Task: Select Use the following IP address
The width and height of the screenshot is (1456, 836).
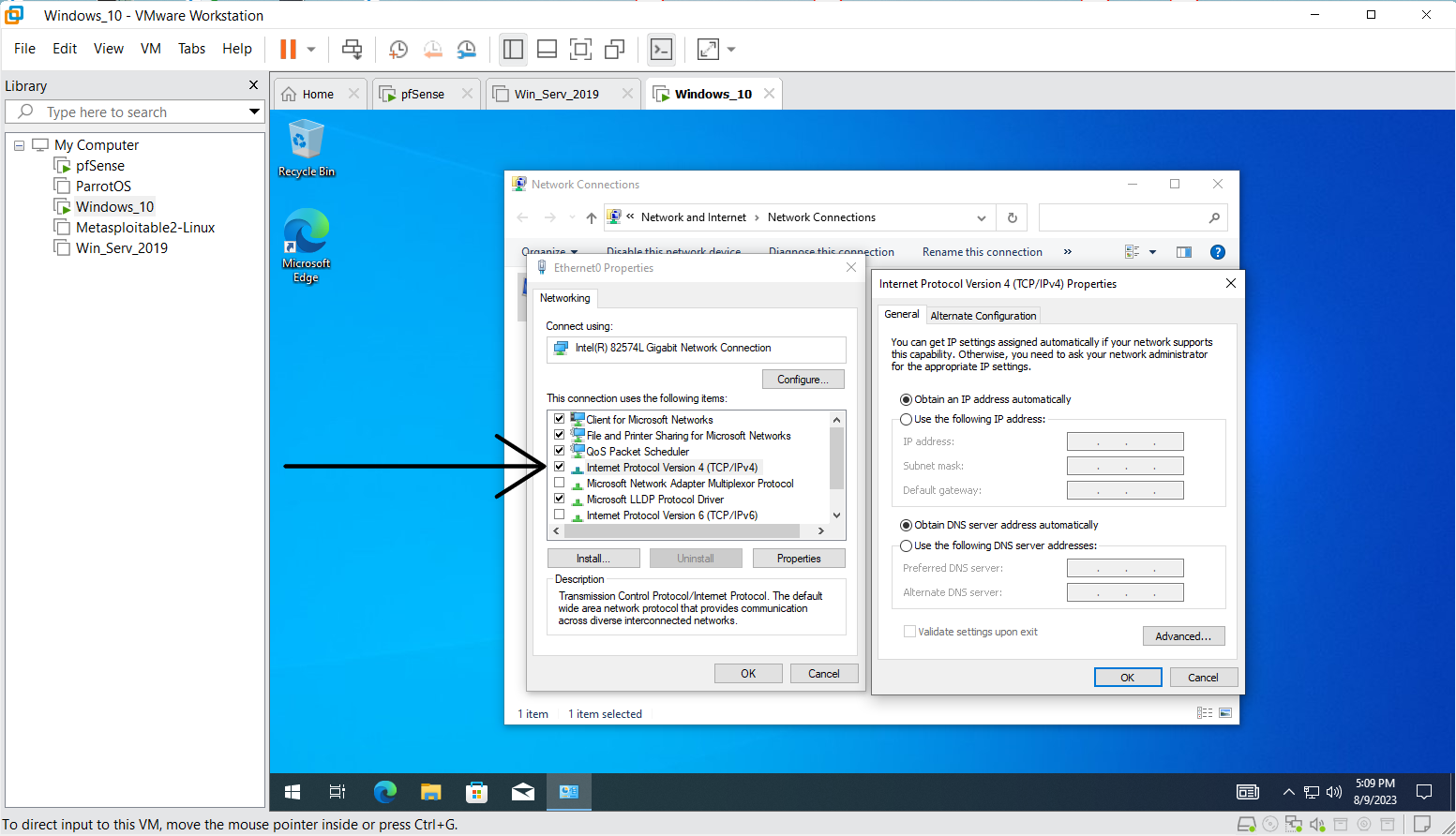Action: click(x=907, y=419)
